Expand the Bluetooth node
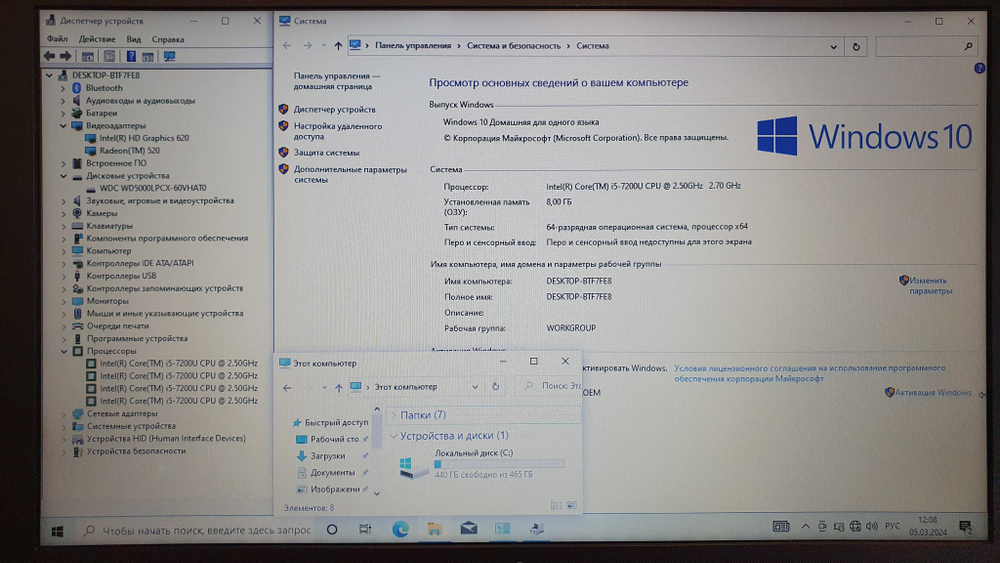Image resolution: width=1000 pixels, height=563 pixels. tap(63, 88)
